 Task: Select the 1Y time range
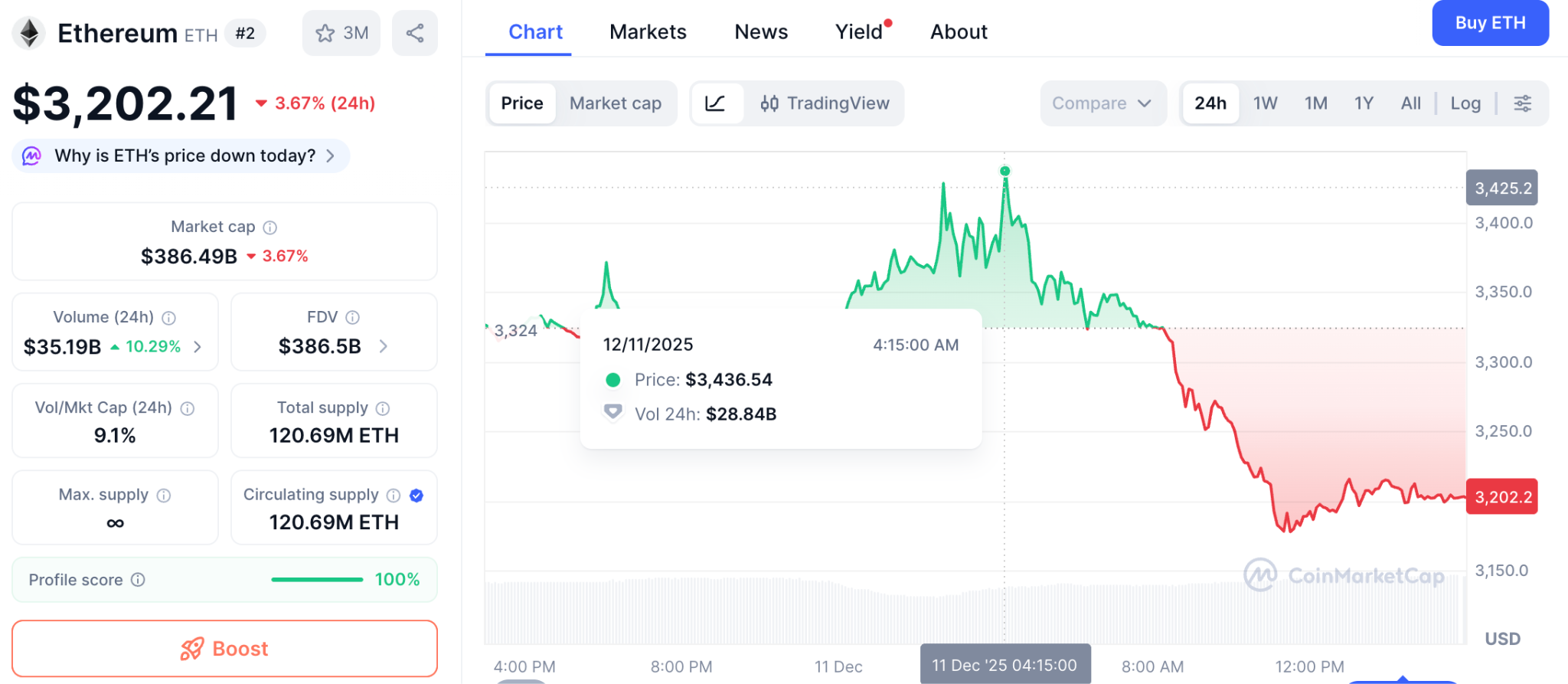click(1364, 103)
